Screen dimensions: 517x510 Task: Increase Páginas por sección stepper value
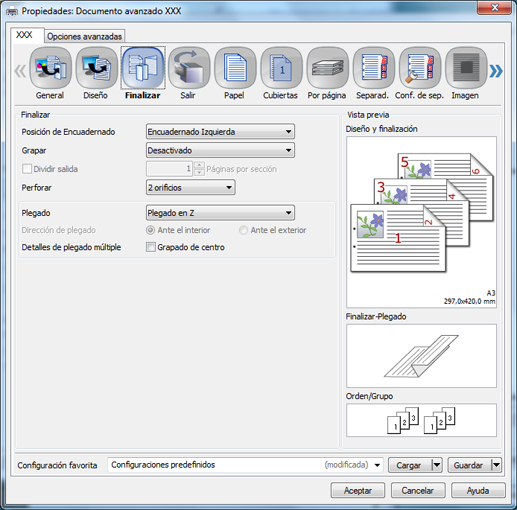click(199, 165)
